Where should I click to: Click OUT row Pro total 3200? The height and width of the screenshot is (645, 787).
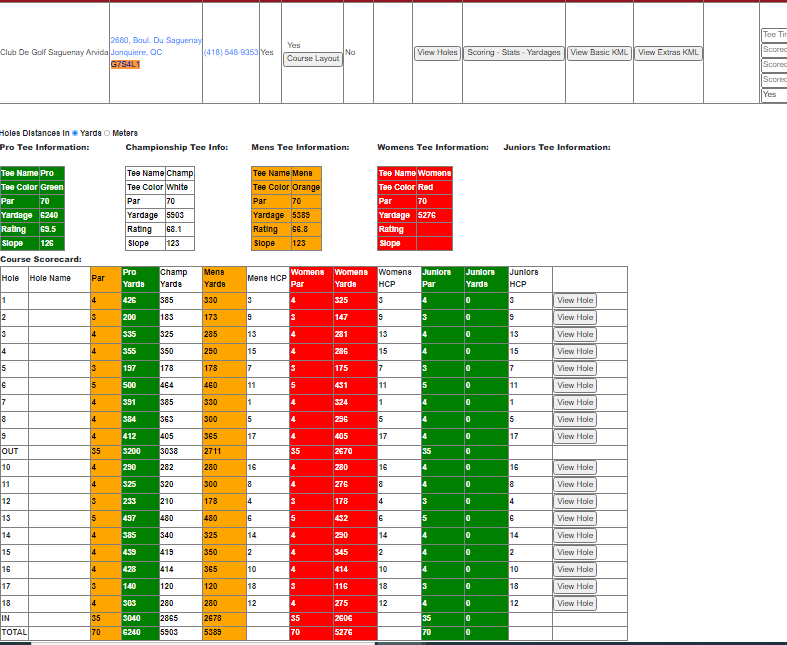[x=132, y=452]
